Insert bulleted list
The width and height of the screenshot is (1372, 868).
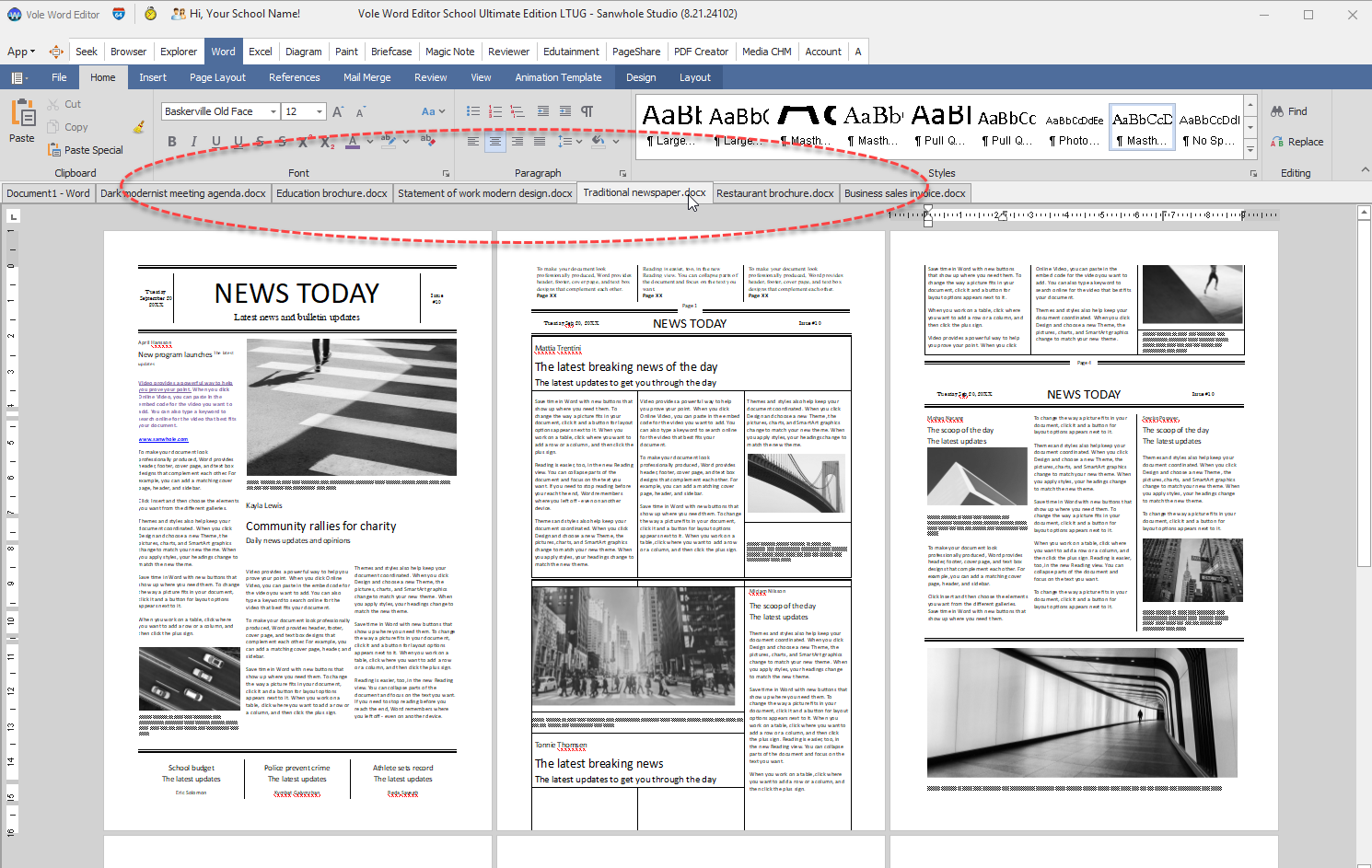click(x=473, y=111)
